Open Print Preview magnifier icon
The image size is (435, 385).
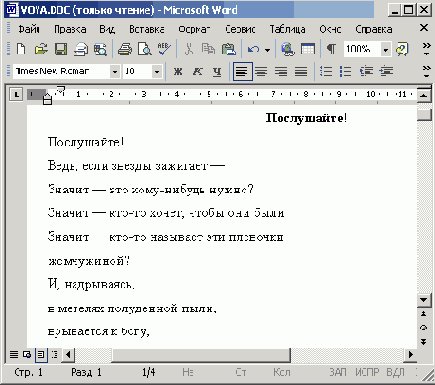point(145,49)
